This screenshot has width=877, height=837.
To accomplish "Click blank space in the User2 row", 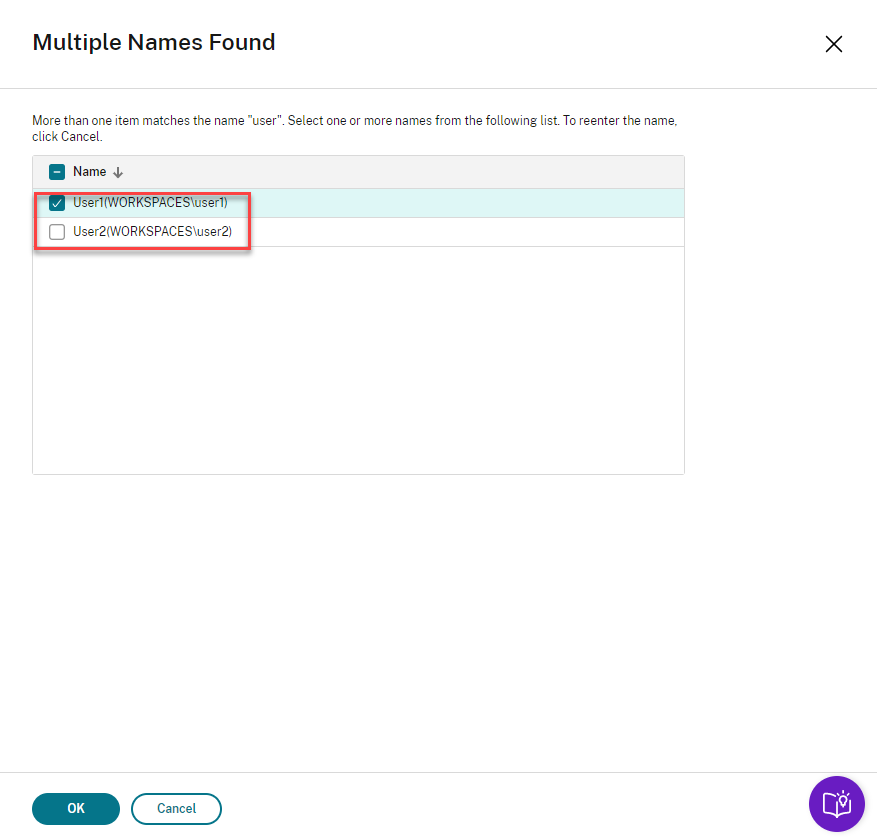I will pyautogui.click(x=460, y=232).
